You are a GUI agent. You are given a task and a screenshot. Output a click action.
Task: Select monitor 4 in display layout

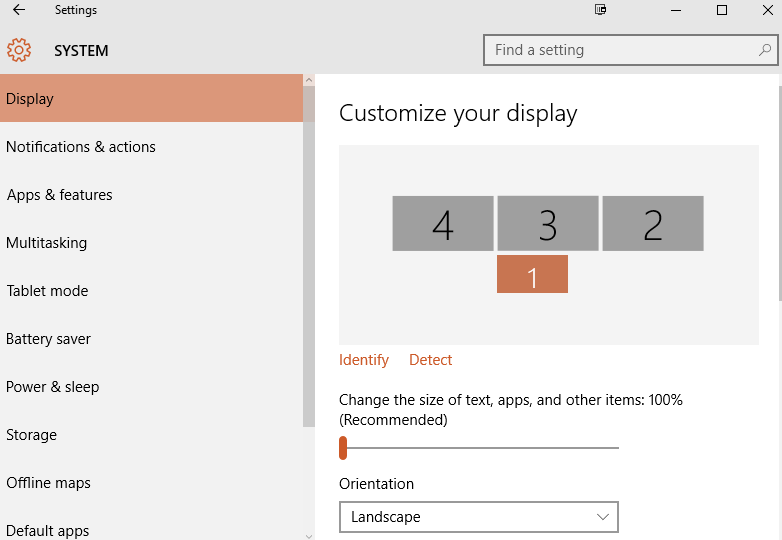click(x=443, y=223)
